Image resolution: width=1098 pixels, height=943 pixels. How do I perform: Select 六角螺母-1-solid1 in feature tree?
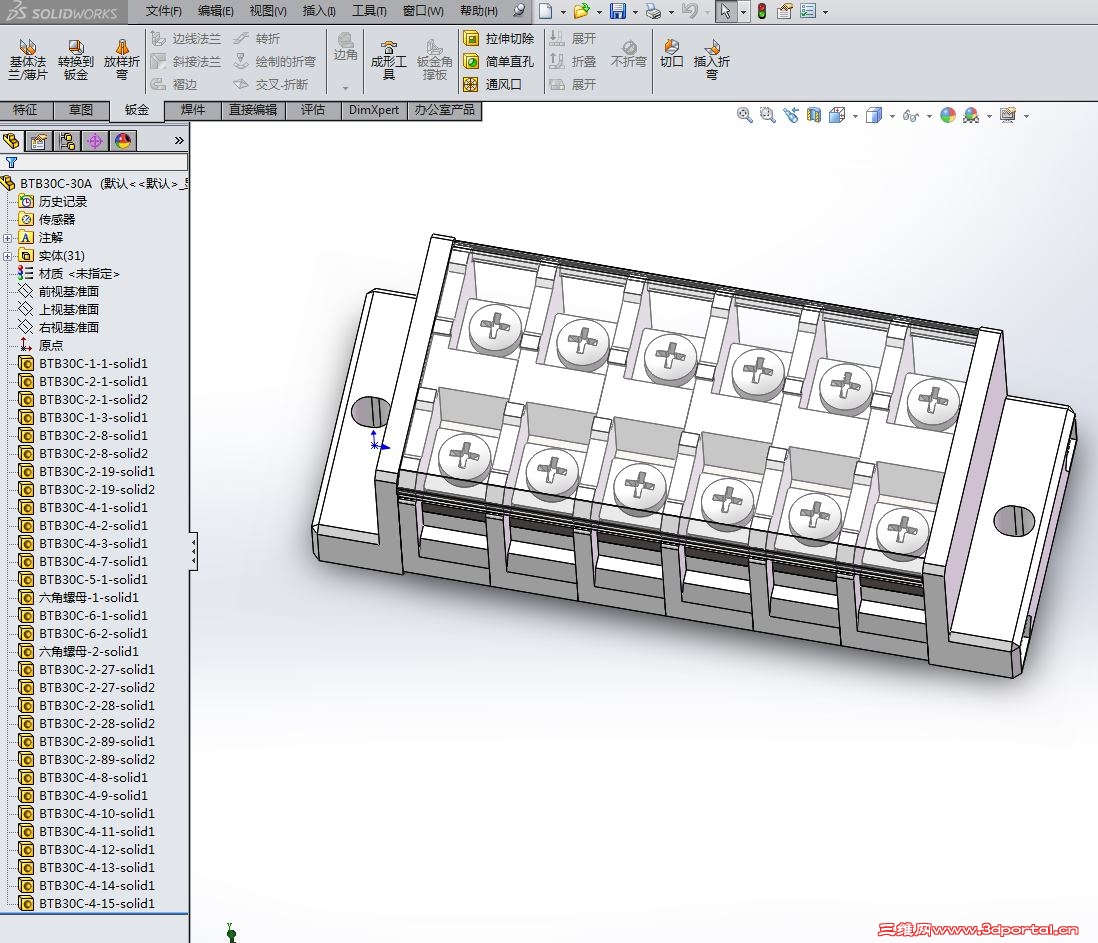click(79, 598)
